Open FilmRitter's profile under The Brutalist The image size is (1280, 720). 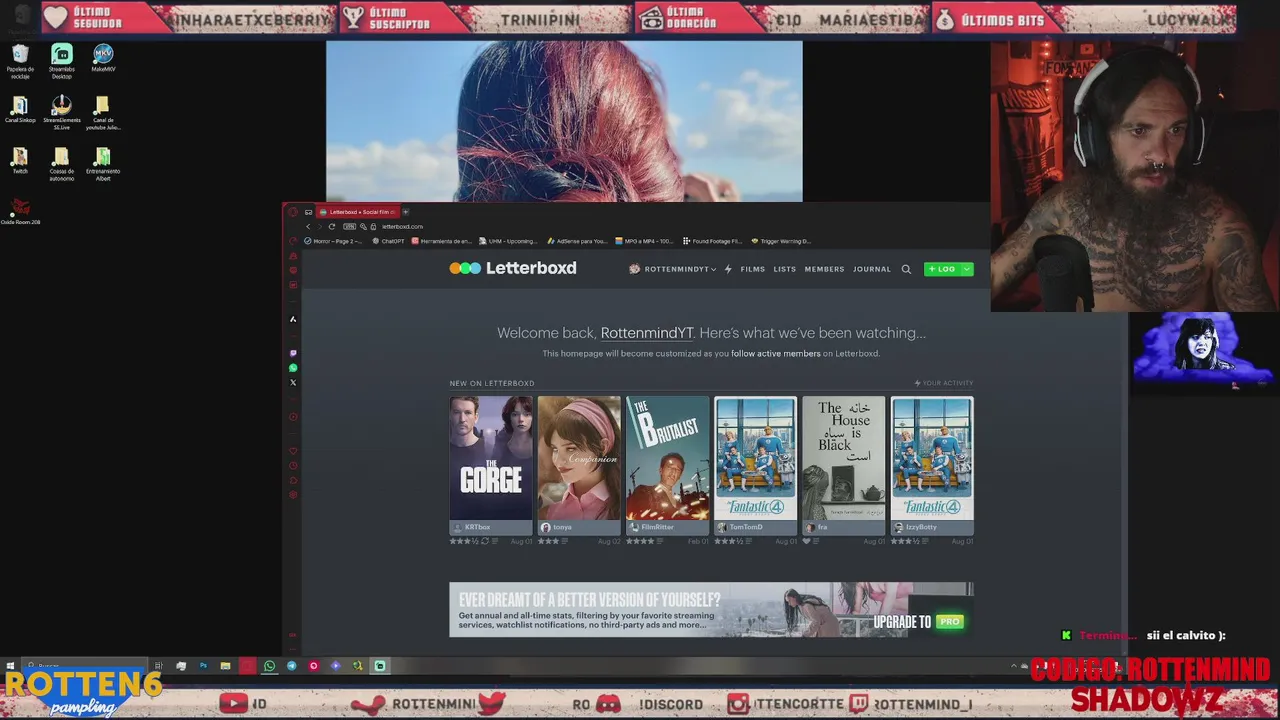coord(657,527)
